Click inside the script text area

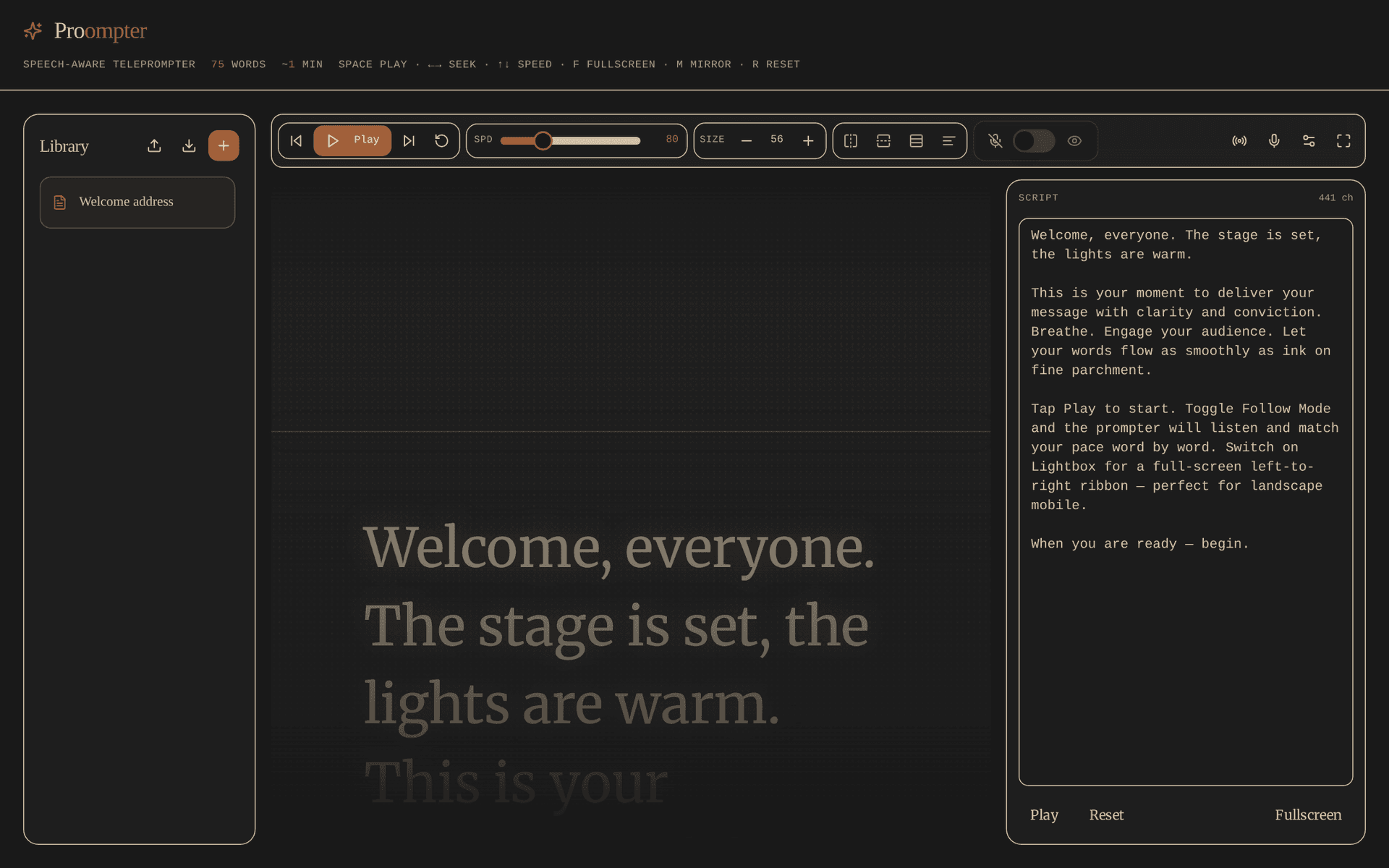click(1186, 501)
